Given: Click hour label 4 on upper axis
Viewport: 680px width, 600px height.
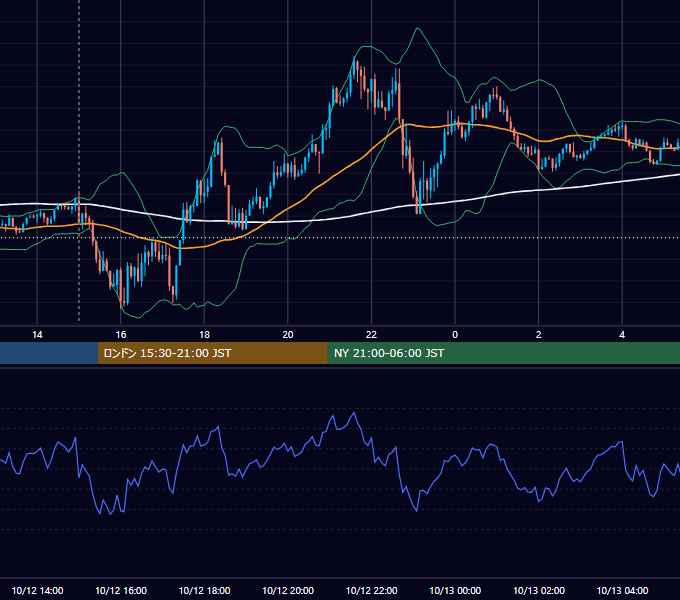Looking at the screenshot, I should [622, 334].
